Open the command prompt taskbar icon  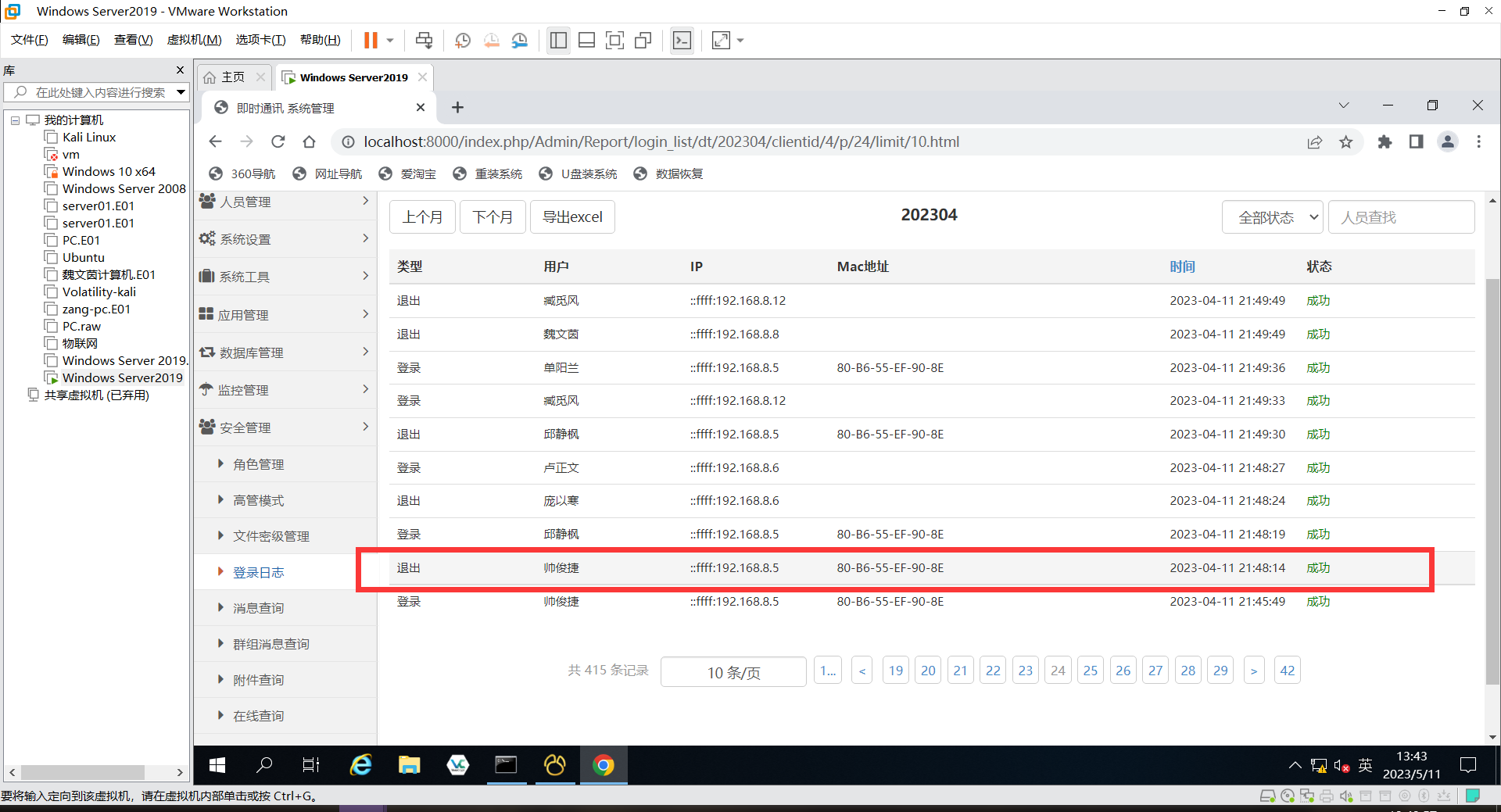pos(506,765)
